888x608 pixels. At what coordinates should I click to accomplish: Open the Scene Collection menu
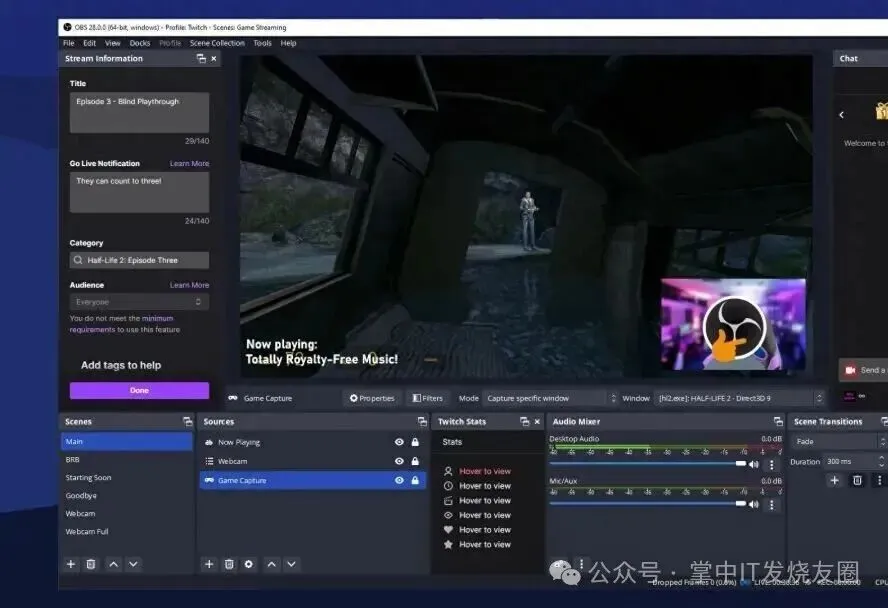pyautogui.click(x=217, y=43)
